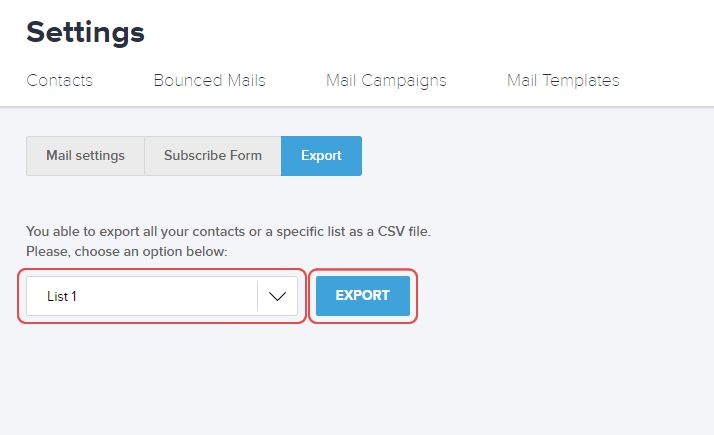The image size is (714, 435).
Task: Click the divider beside the dropdown chevron
Action: click(257, 296)
